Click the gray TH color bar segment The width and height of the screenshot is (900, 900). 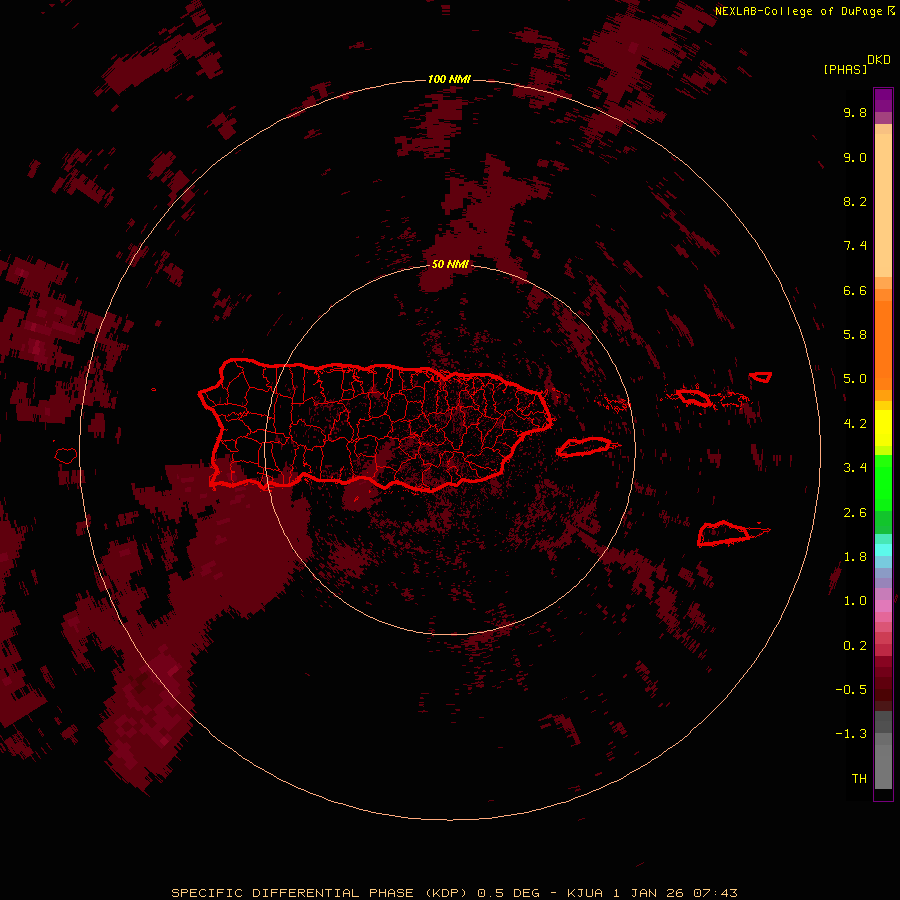(x=883, y=767)
